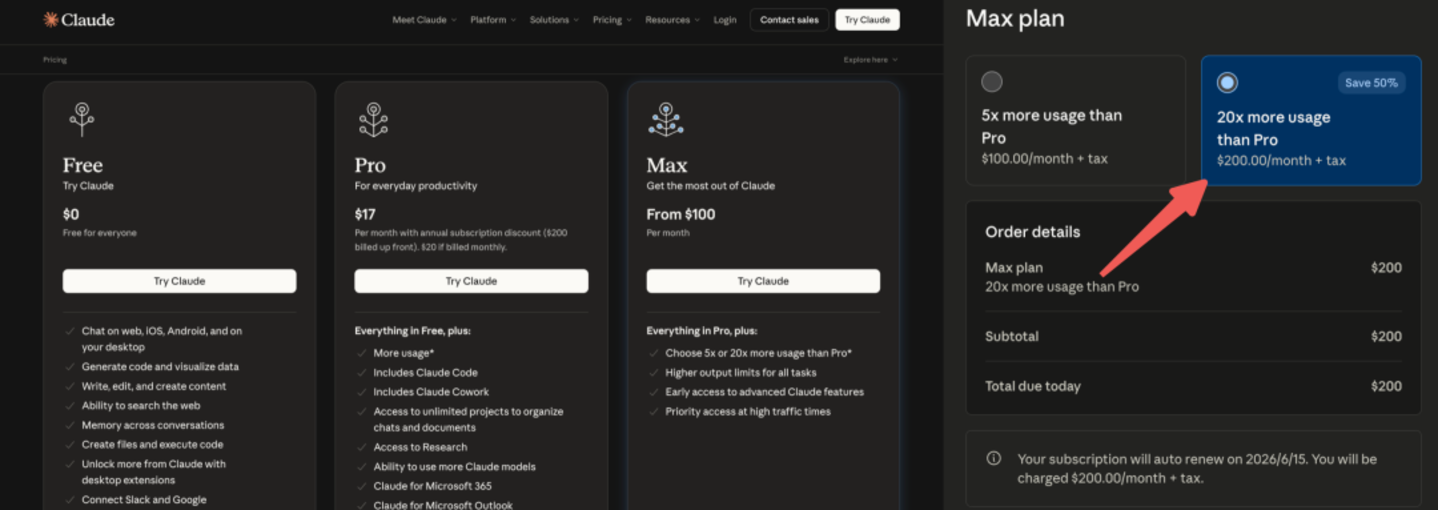Click the Max plan network icon
Image resolution: width=1438 pixels, height=510 pixels.
coord(666,119)
